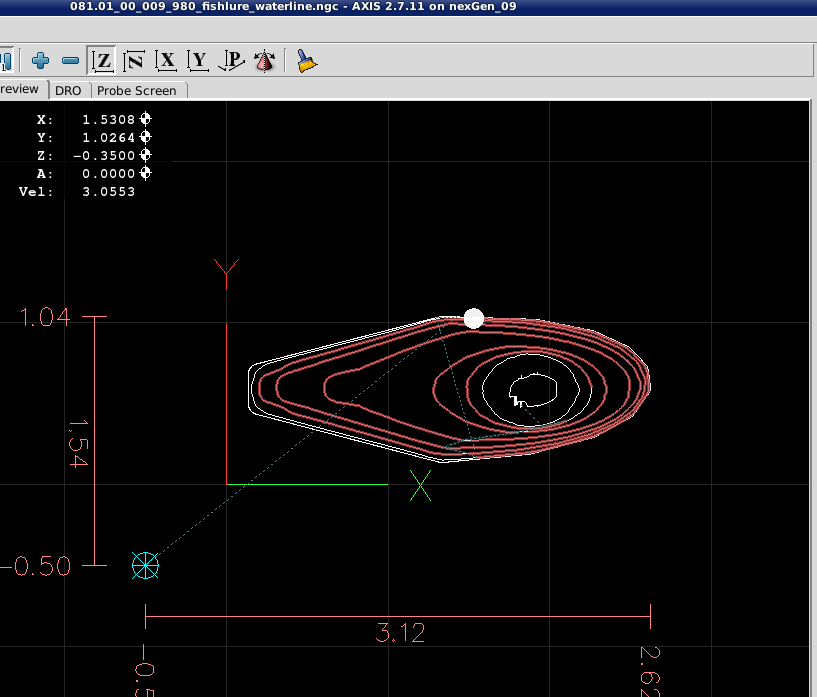Click the 3.12 width dimension label
The height and width of the screenshot is (697, 817).
(x=398, y=633)
